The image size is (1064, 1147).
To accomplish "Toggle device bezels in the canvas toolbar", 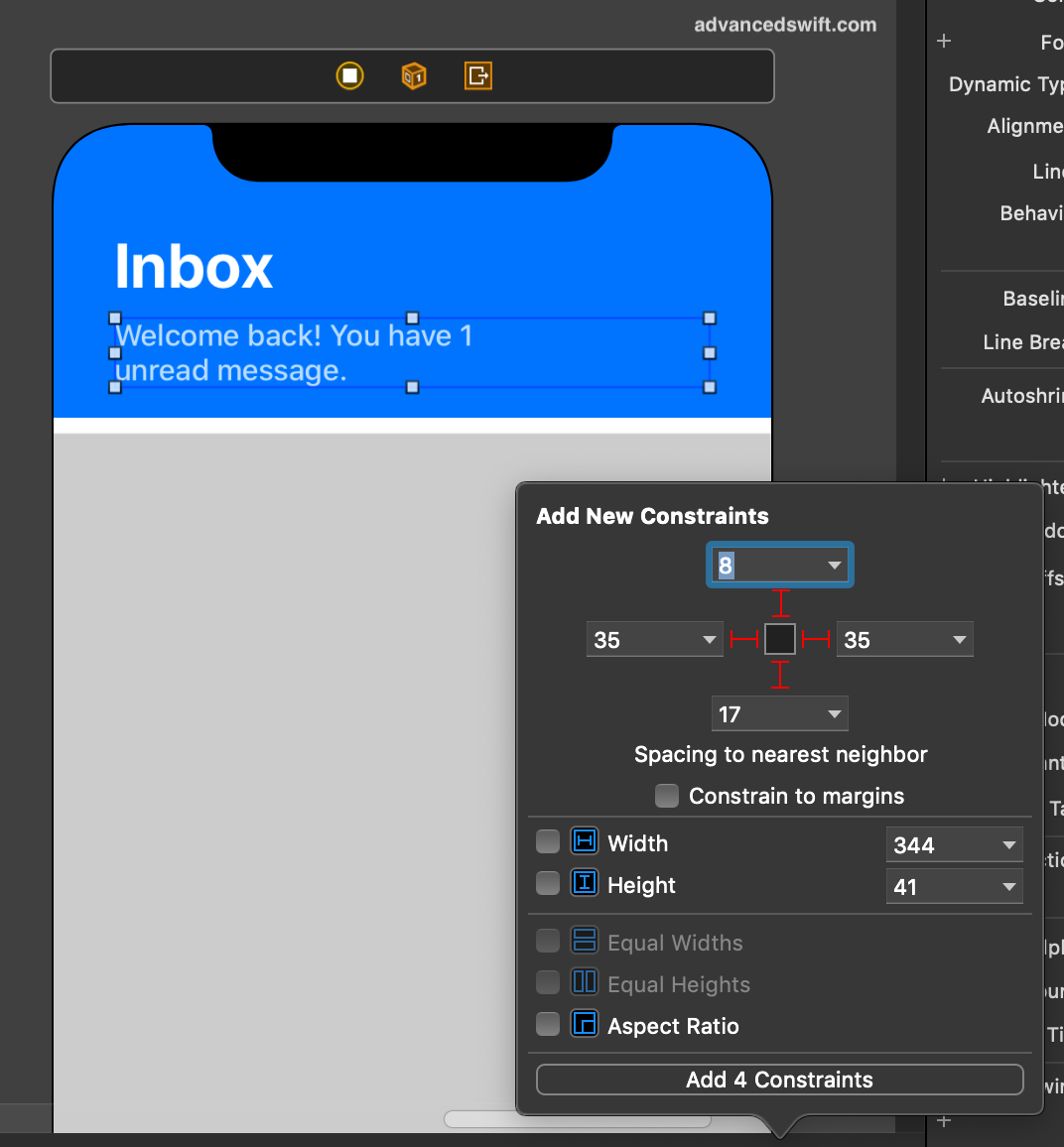I will tap(349, 75).
